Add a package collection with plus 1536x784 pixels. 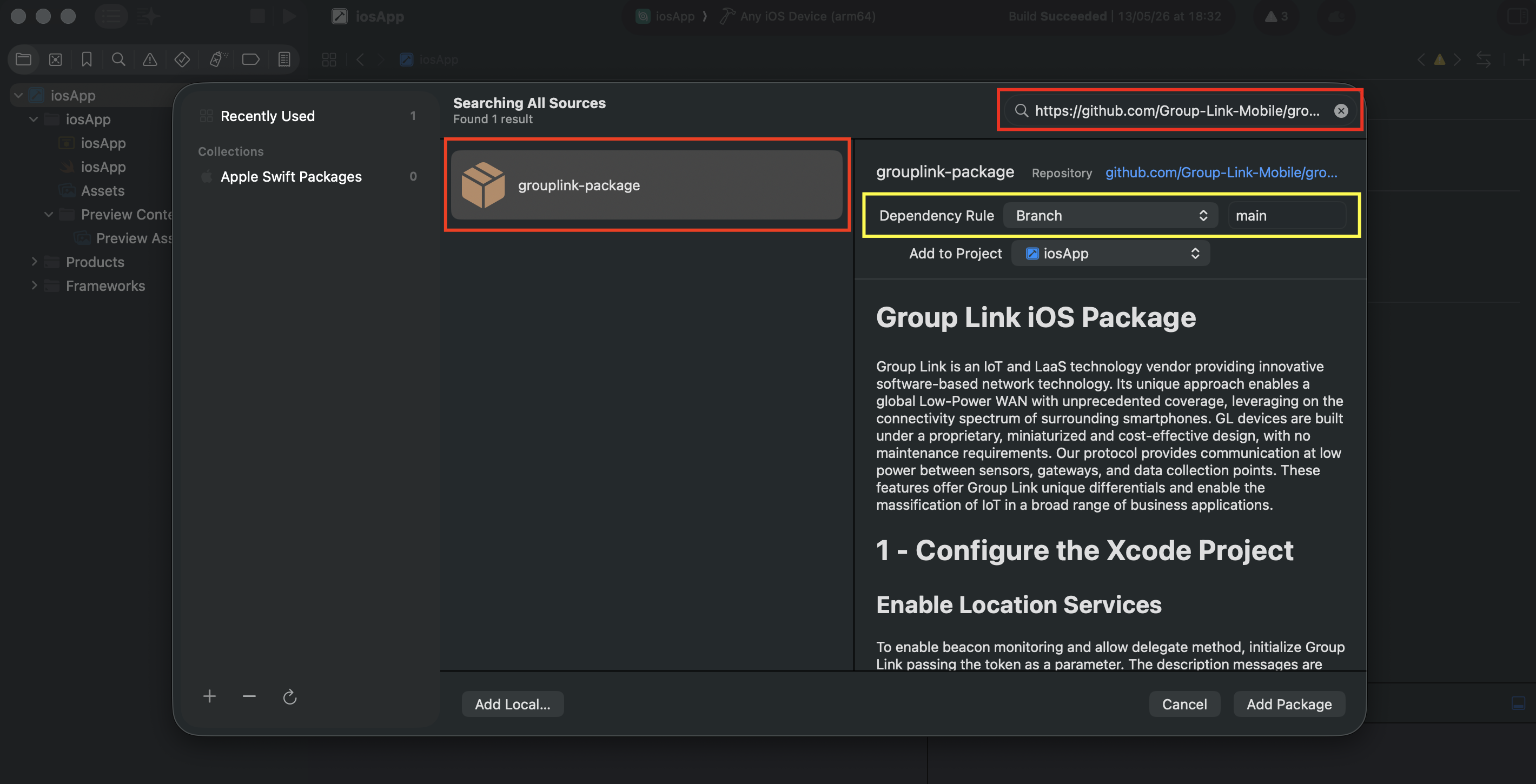[209, 696]
